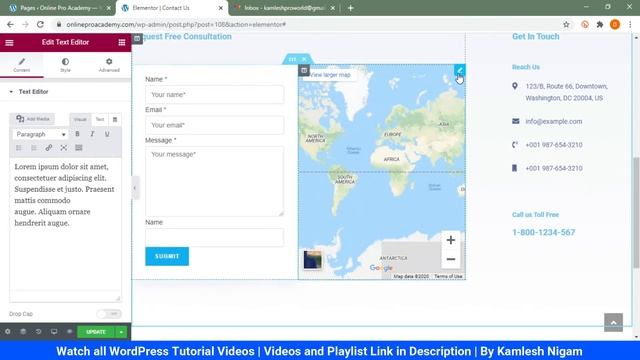640x360 pixels.
Task: Zoom out on the Google map
Action: [451, 259]
